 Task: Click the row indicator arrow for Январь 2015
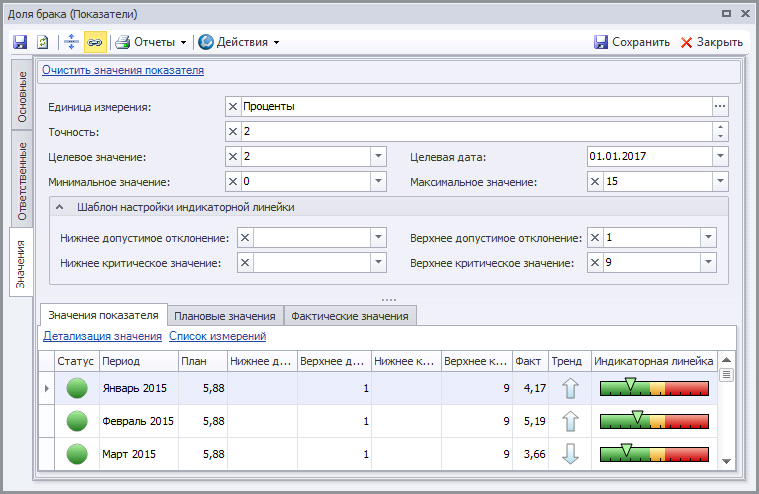(46, 388)
